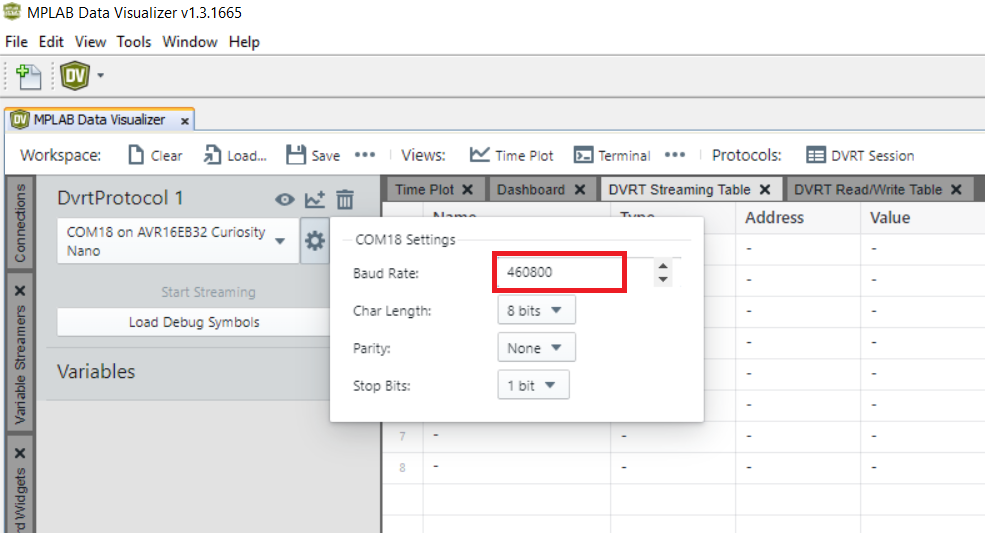Image resolution: width=985 pixels, height=533 pixels.
Task: Load a workspace file
Action: pos(236,155)
